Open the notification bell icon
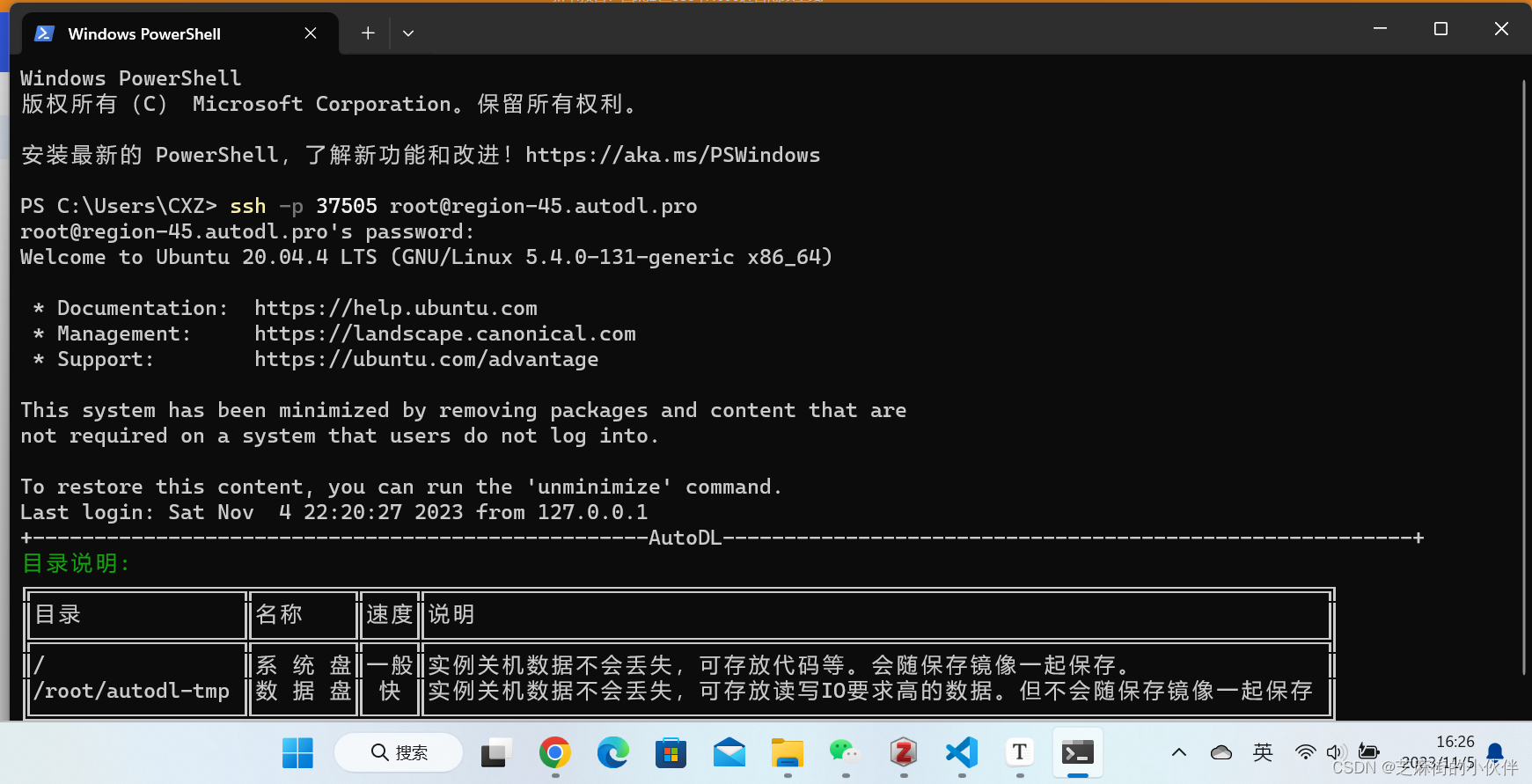1532x784 pixels. click(1495, 753)
